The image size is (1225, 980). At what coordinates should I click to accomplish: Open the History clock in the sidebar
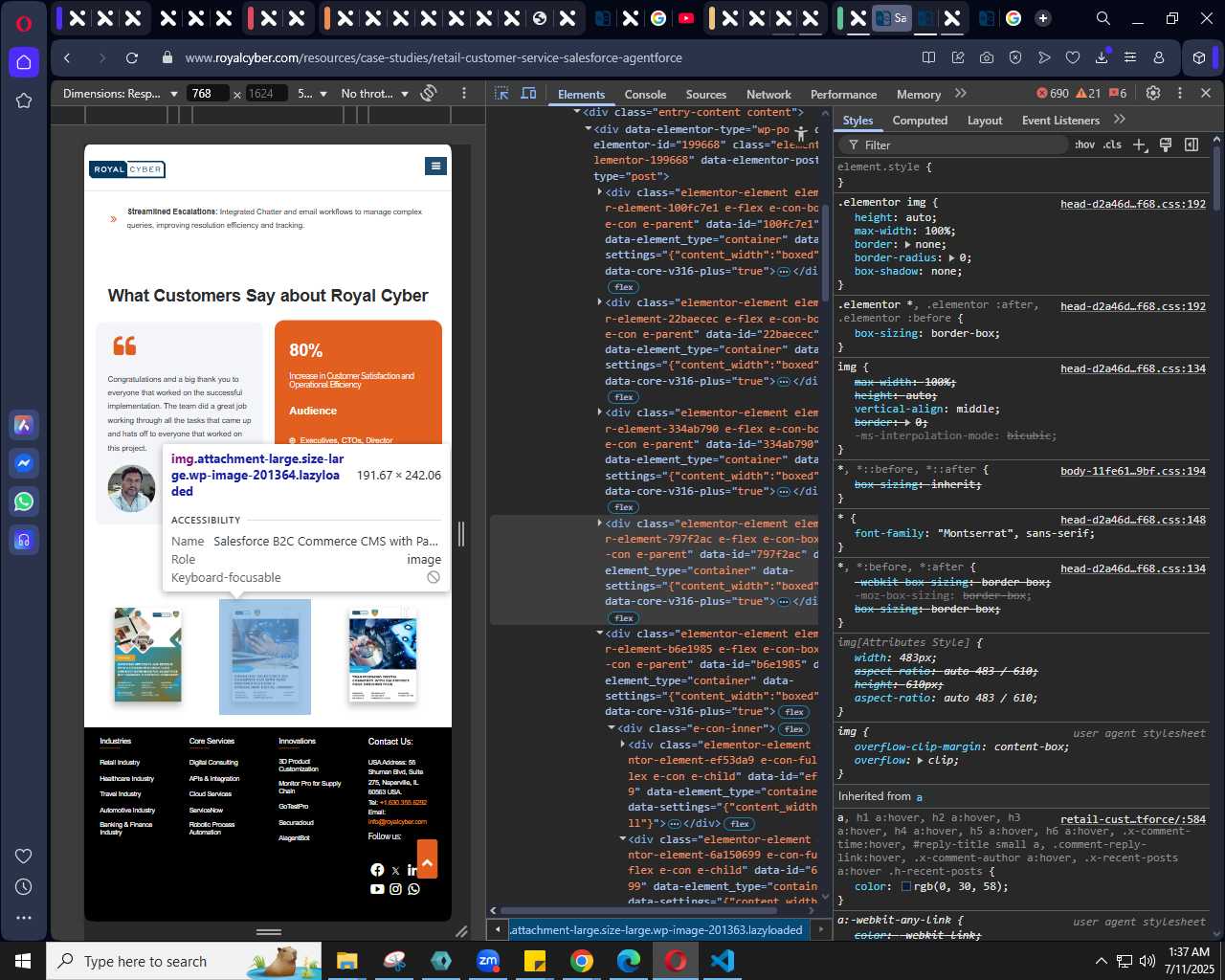(24, 887)
